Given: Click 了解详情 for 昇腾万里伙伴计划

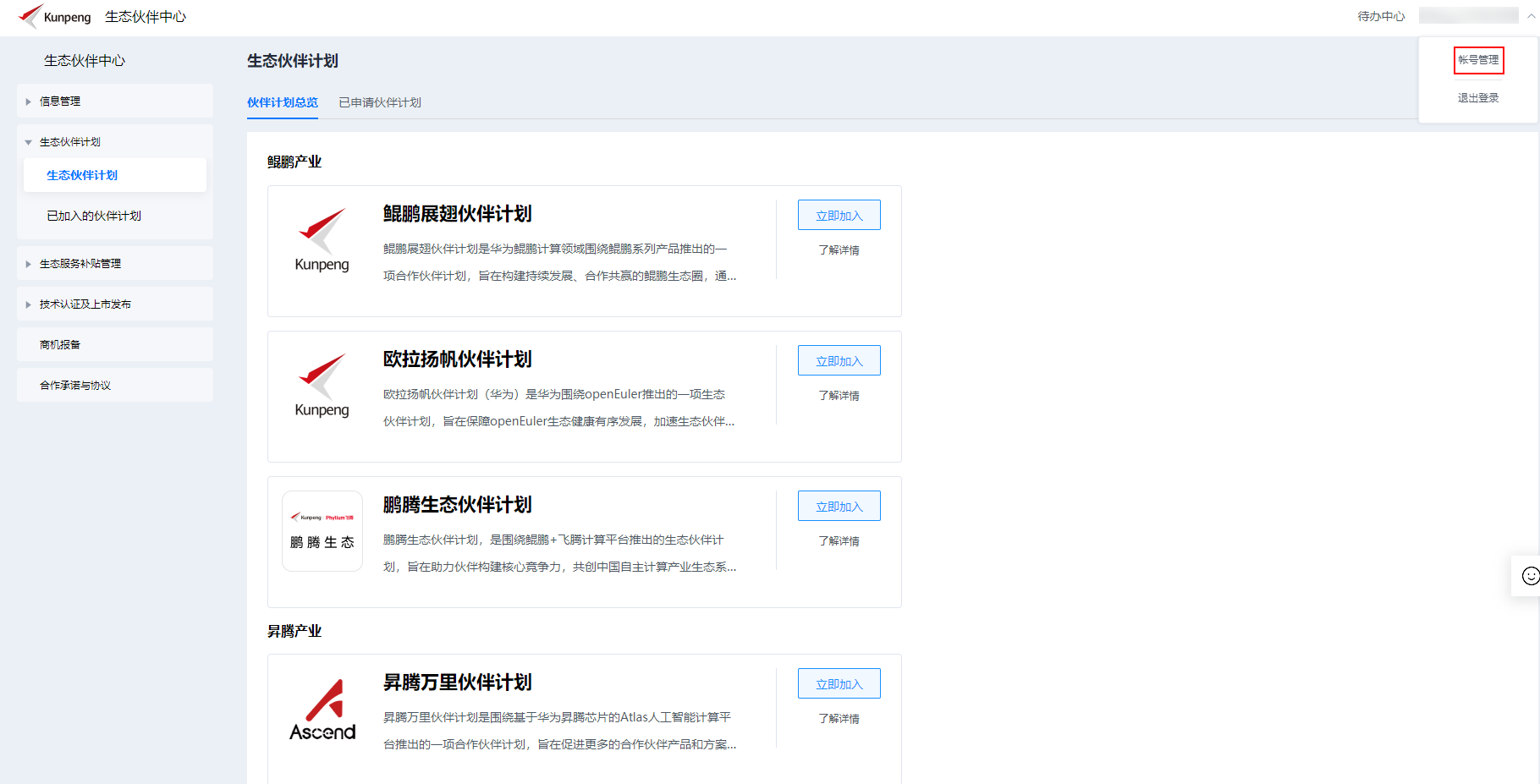Looking at the screenshot, I should point(839,719).
